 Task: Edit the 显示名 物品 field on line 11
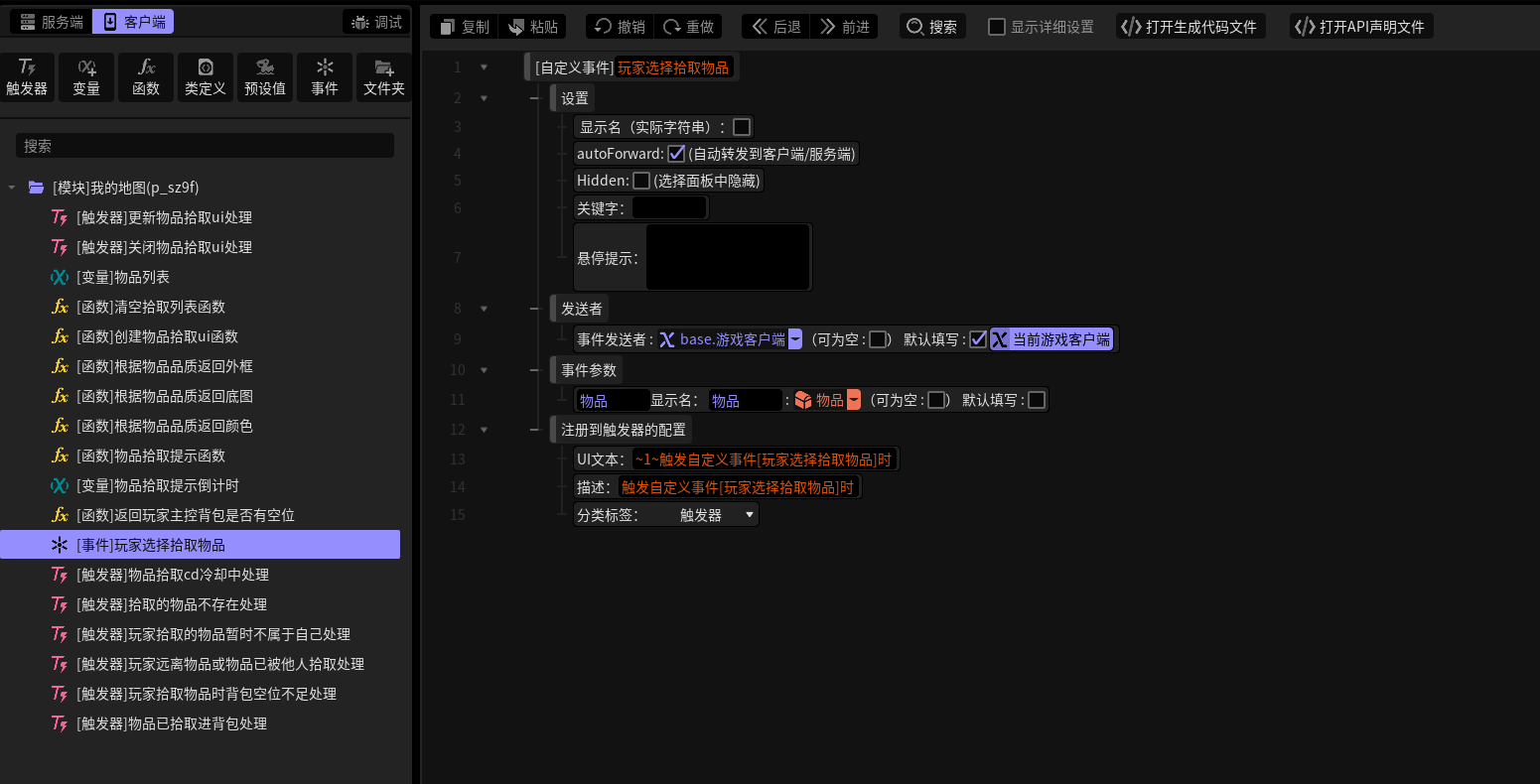pos(746,400)
